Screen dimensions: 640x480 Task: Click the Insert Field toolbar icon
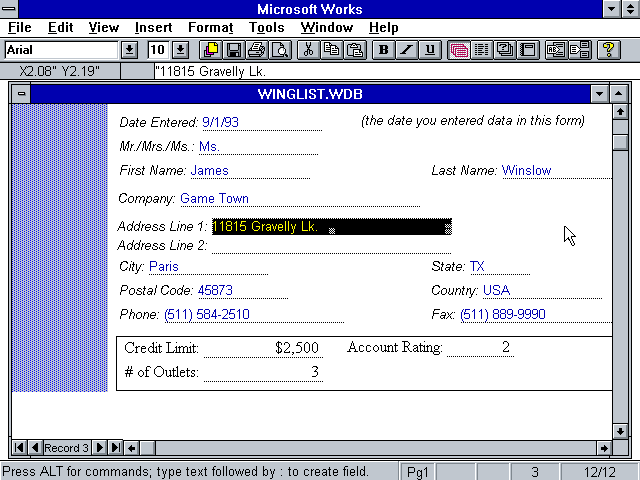(x=556, y=50)
